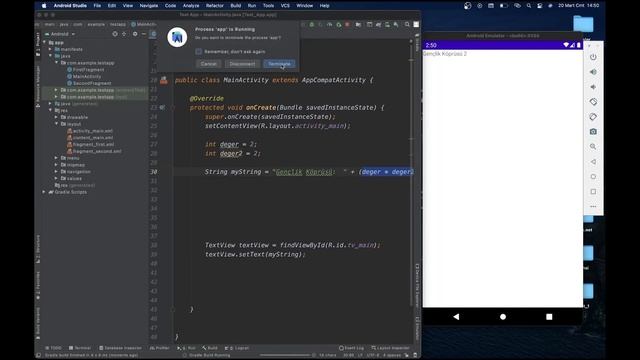Viewport: 640px width, 360px height.
Task: Click the Gradle build progress bar
Action: click(286, 355)
